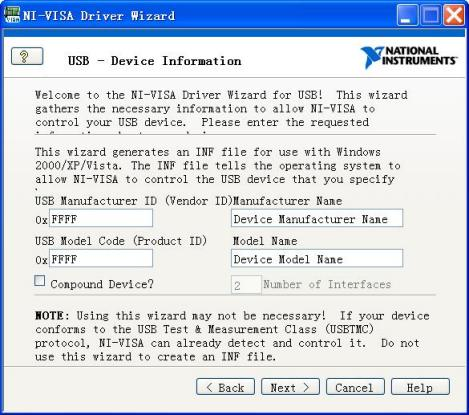Focus the Manufacturer Name text field
469x415 pixels.
point(317,218)
